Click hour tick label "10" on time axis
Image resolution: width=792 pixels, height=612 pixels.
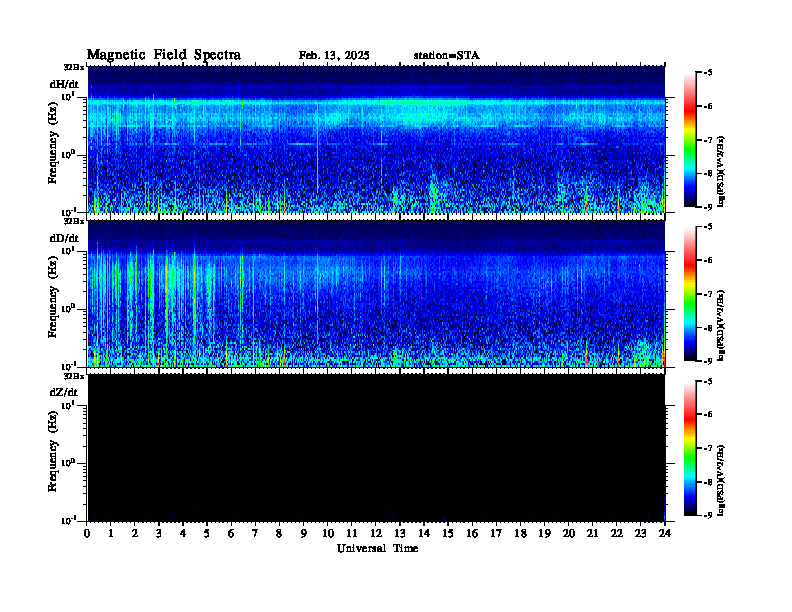328,534
